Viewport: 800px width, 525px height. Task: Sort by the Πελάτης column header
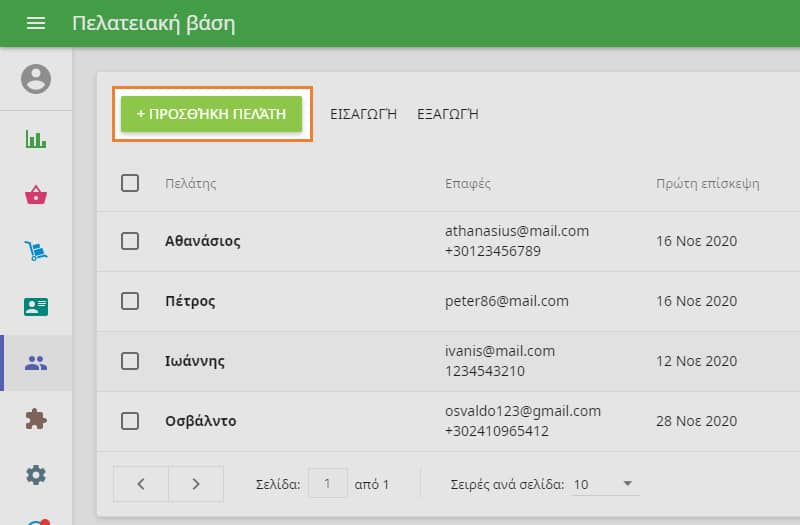pos(191,184)
